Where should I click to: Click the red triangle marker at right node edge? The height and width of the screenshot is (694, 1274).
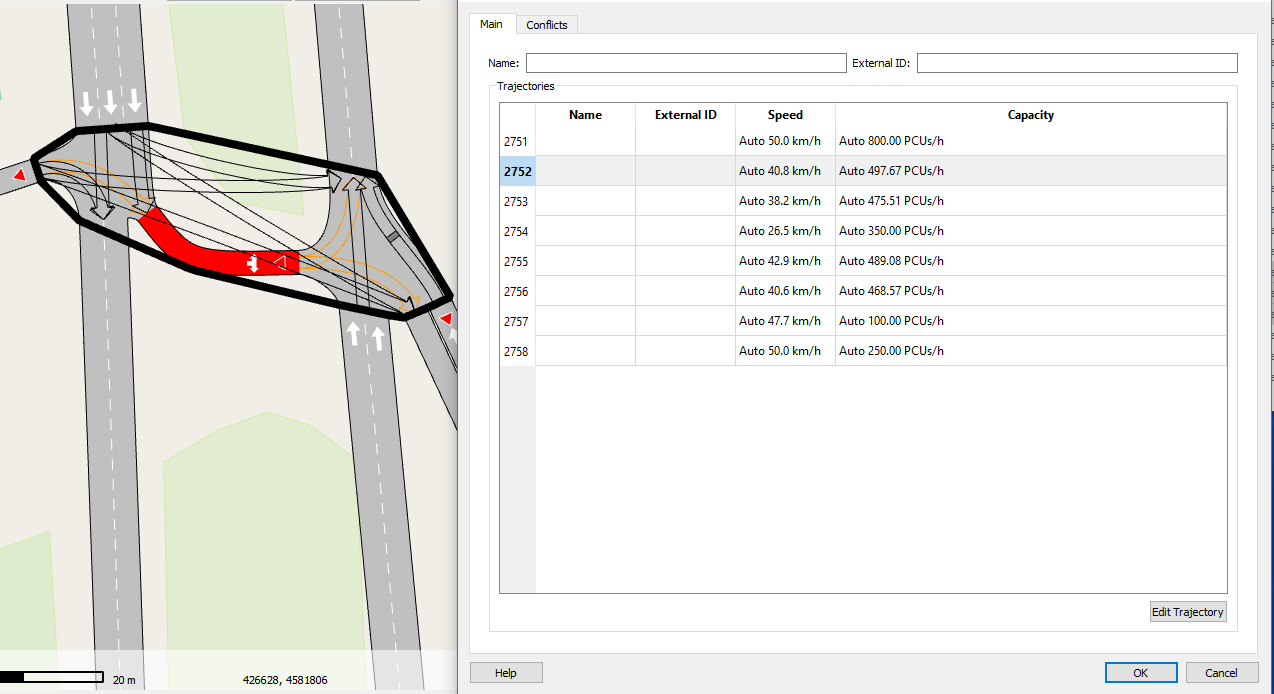pyautogui.click(x=446, y=319)
